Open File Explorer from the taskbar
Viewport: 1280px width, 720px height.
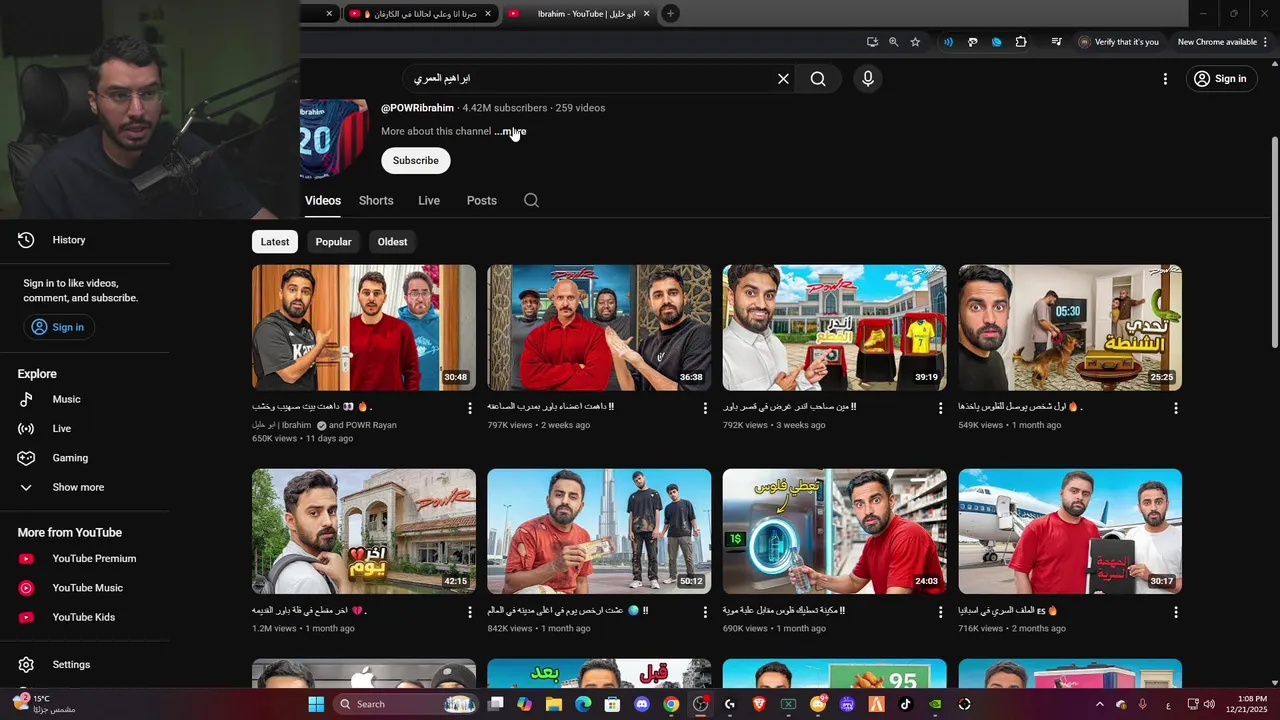pyautogui.click(x=554, y=704)
